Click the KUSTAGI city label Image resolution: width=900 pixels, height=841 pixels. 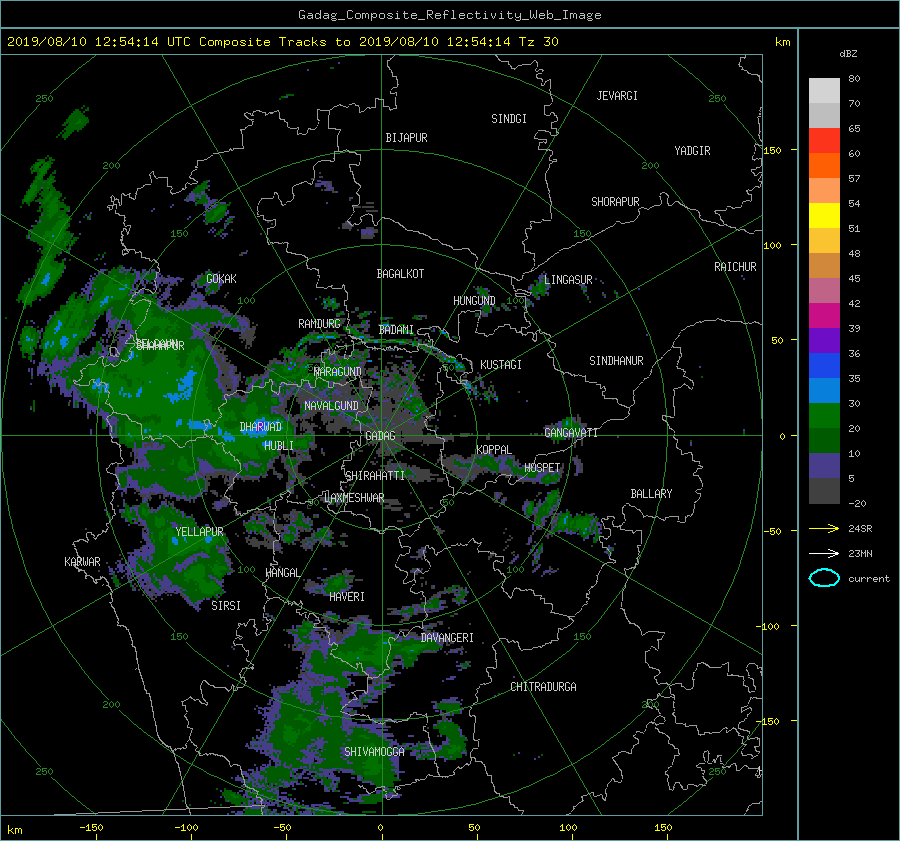[501, 365]
